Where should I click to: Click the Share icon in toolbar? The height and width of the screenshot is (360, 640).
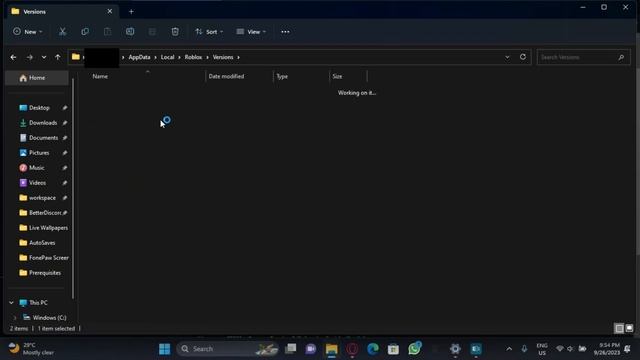coord(152,31)
